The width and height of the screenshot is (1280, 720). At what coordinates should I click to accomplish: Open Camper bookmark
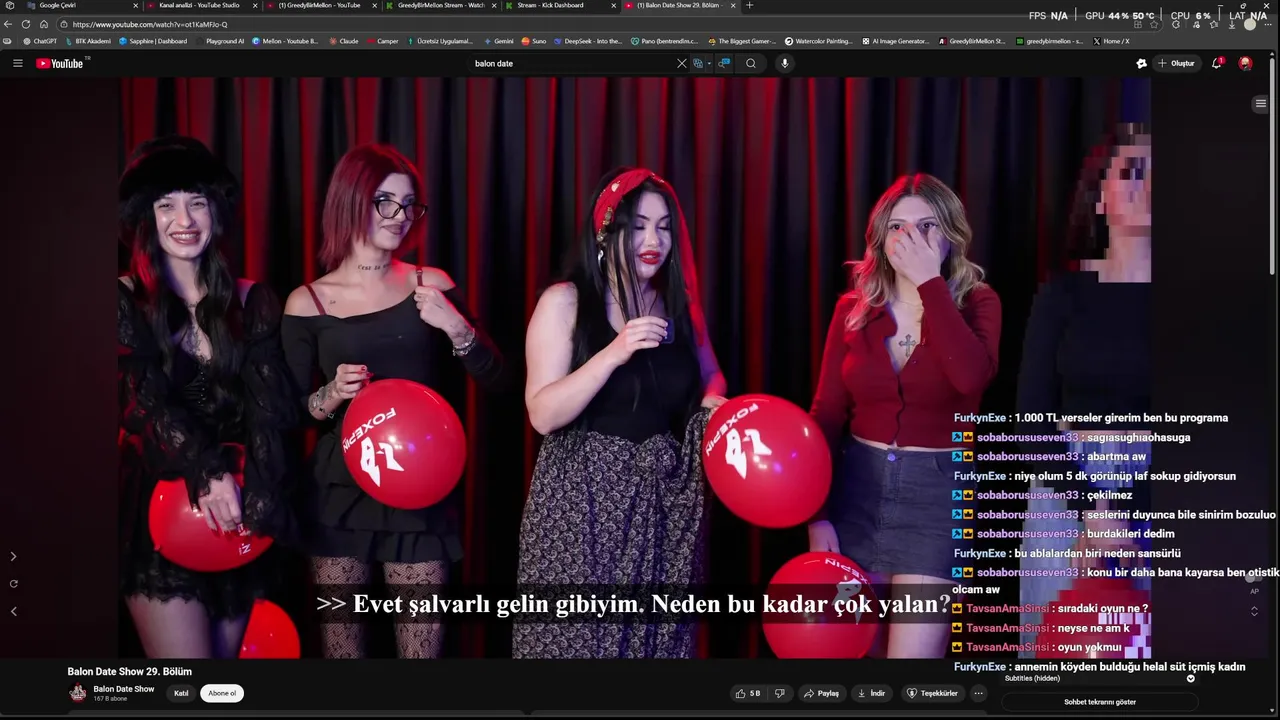[382, 41]
